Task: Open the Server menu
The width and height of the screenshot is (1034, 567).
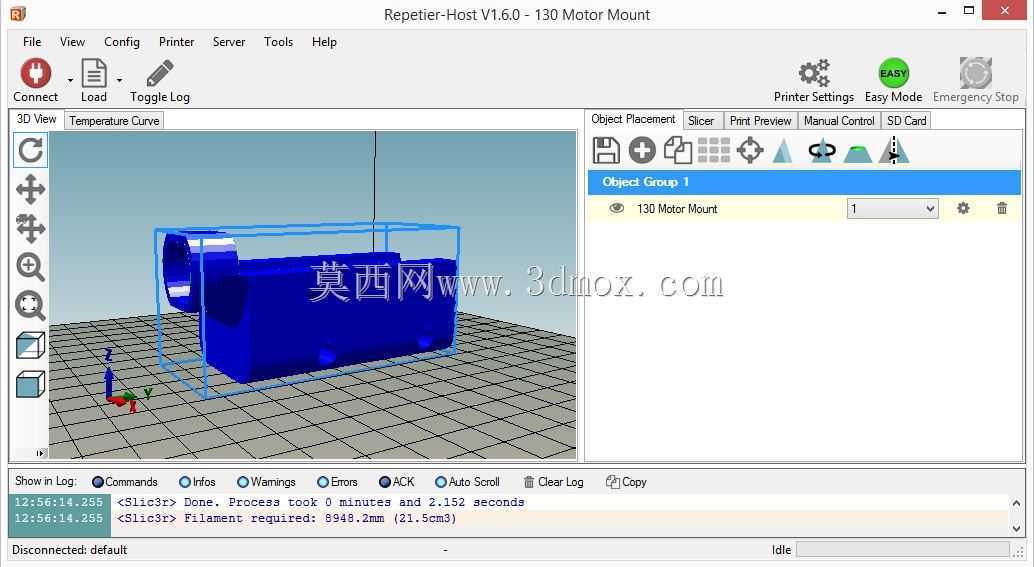Action: 229,42
